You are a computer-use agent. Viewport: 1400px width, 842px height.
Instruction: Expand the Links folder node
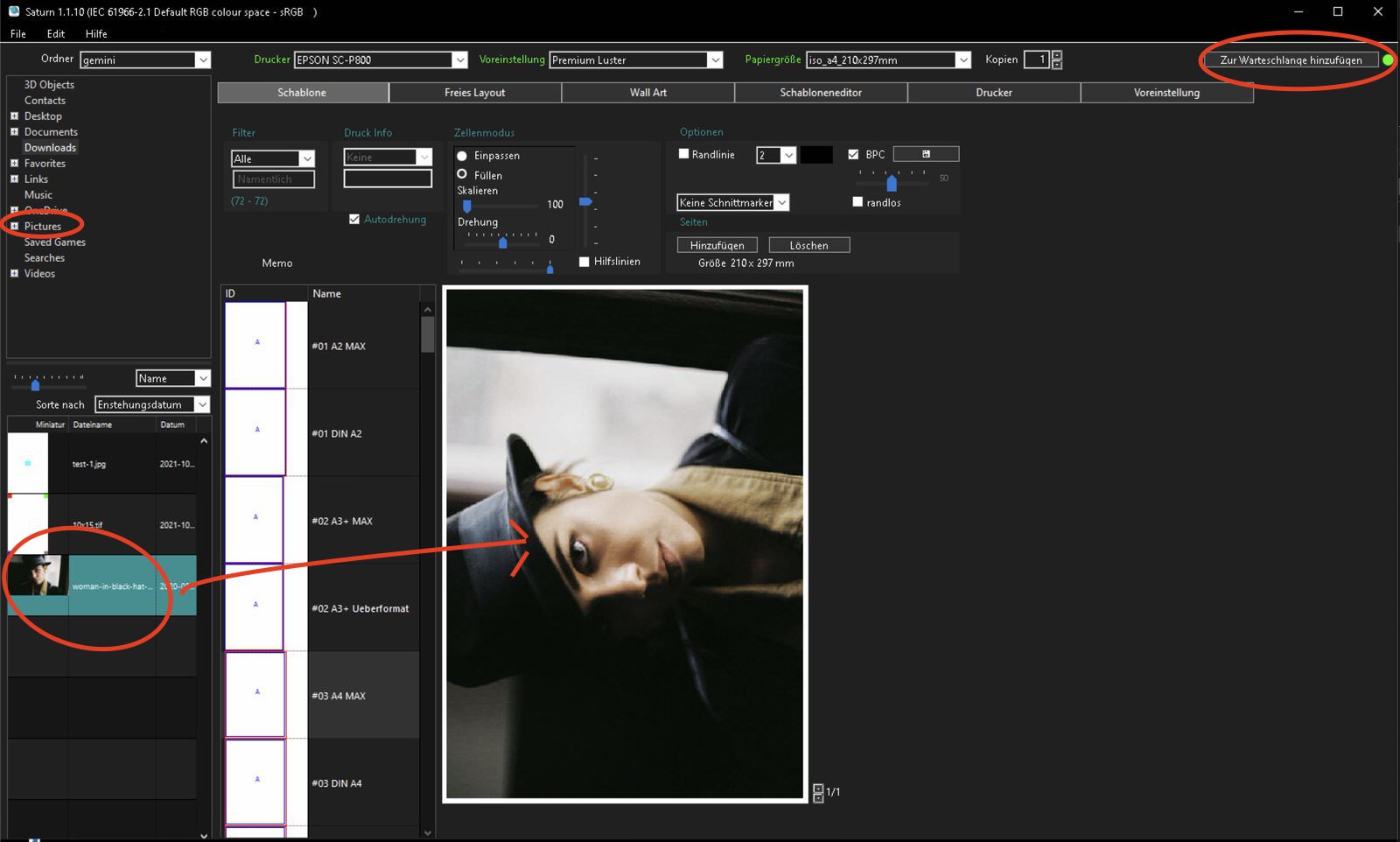point(14,179)
